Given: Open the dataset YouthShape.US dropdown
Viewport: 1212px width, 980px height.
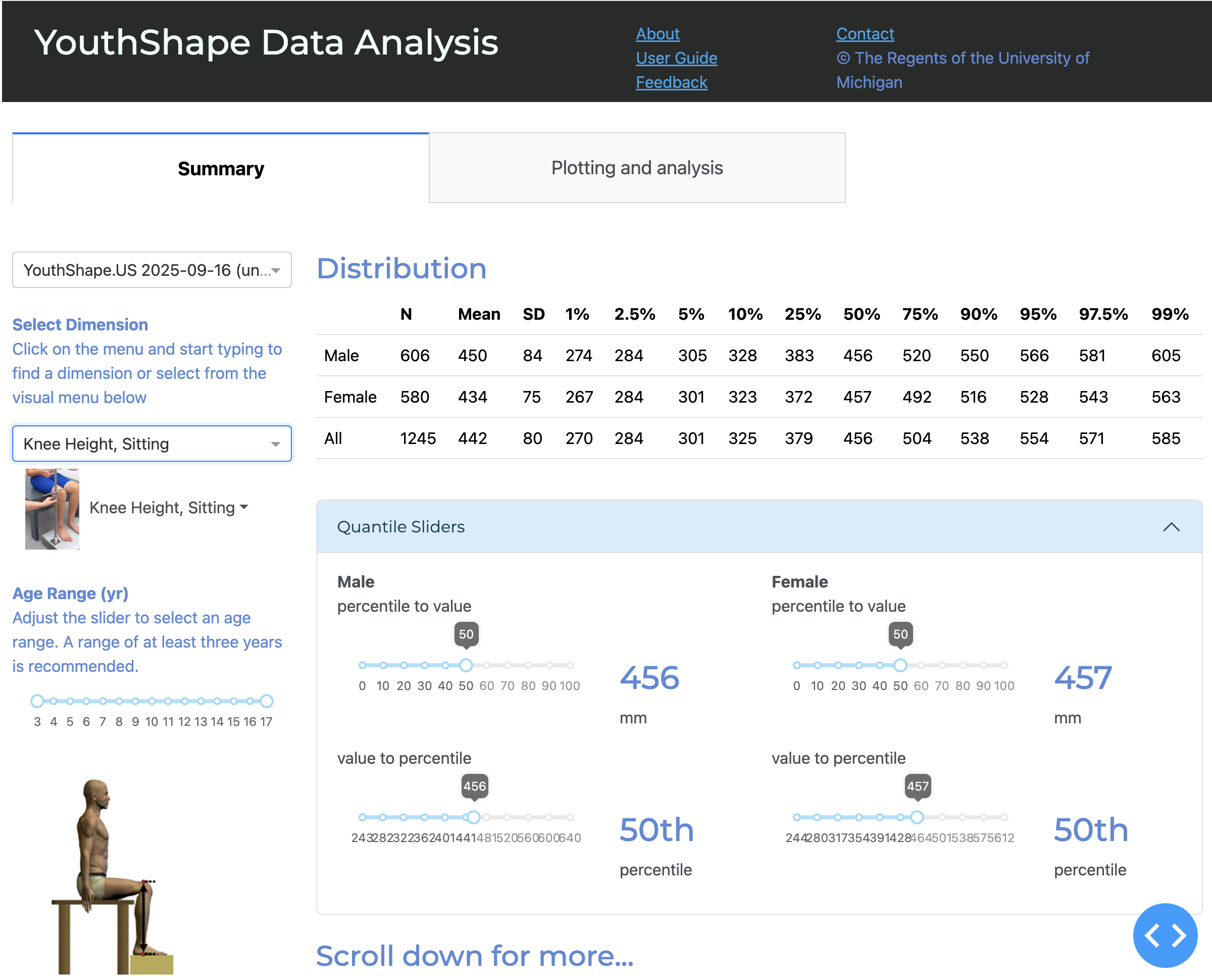Looking at the screenshot, I should (x=152, y=270).
